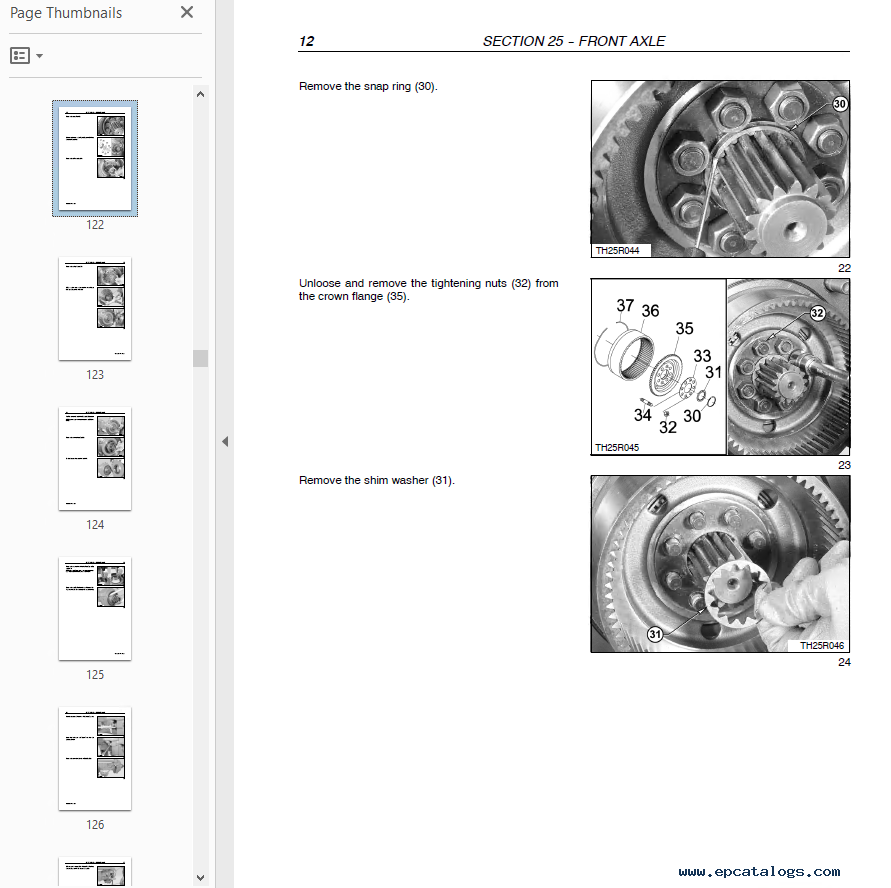Viewport: 891px width, 888px height.
Task: Click the page number '12' in header
Action: click(x=306, y=41)
